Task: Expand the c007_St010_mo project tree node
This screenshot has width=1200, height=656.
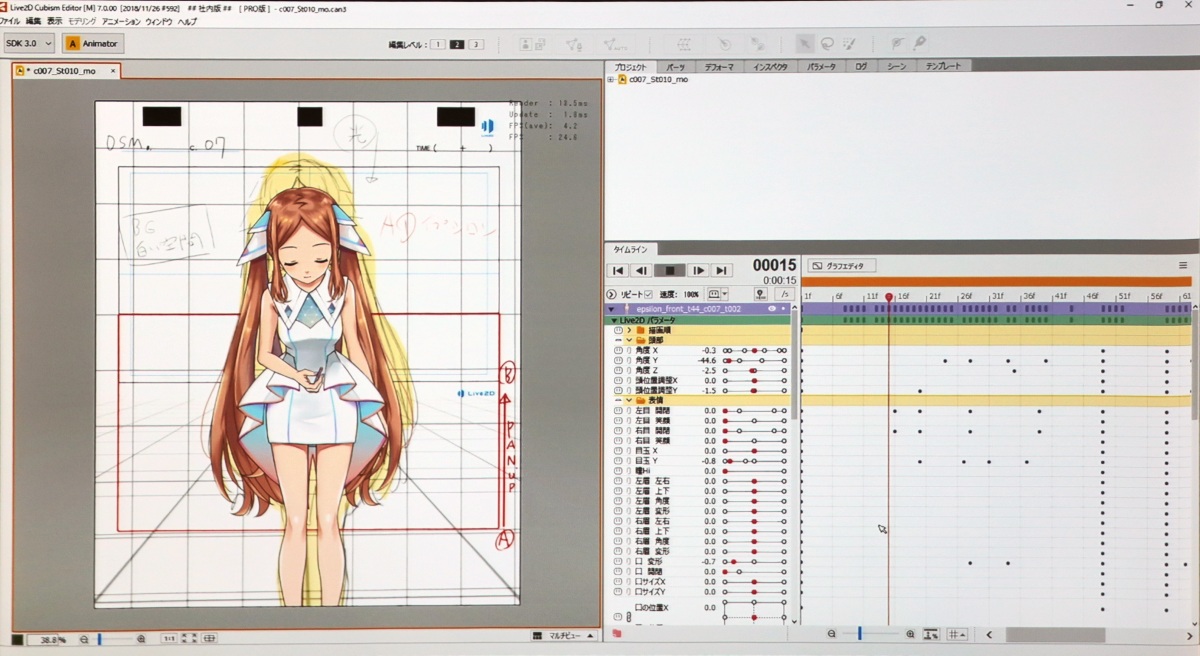Action: (610, 79)
